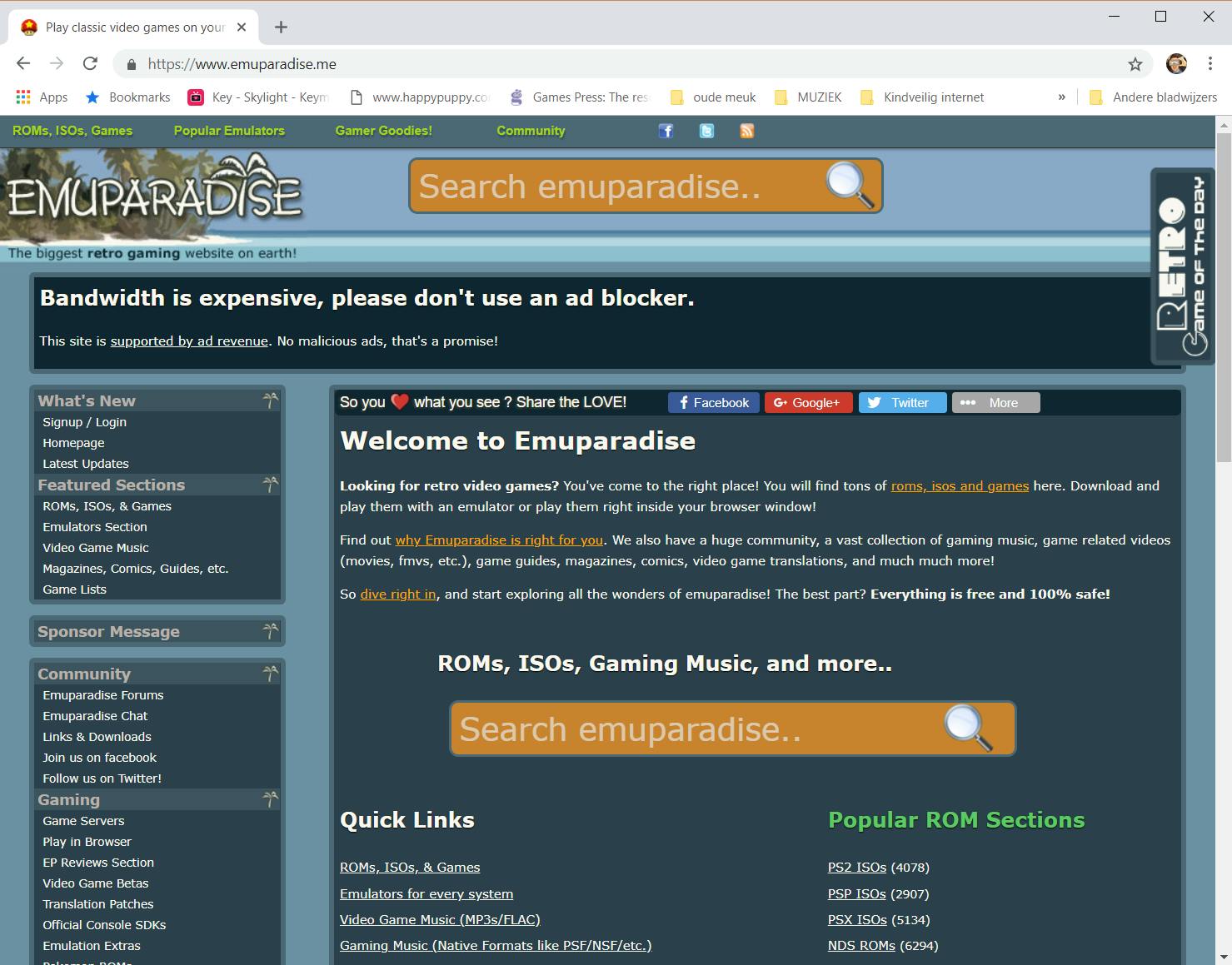This screenshot has width=1232, height=965.
Task: Open the MUZIEK bookmark folder
Action: click(x=808, y=97)
